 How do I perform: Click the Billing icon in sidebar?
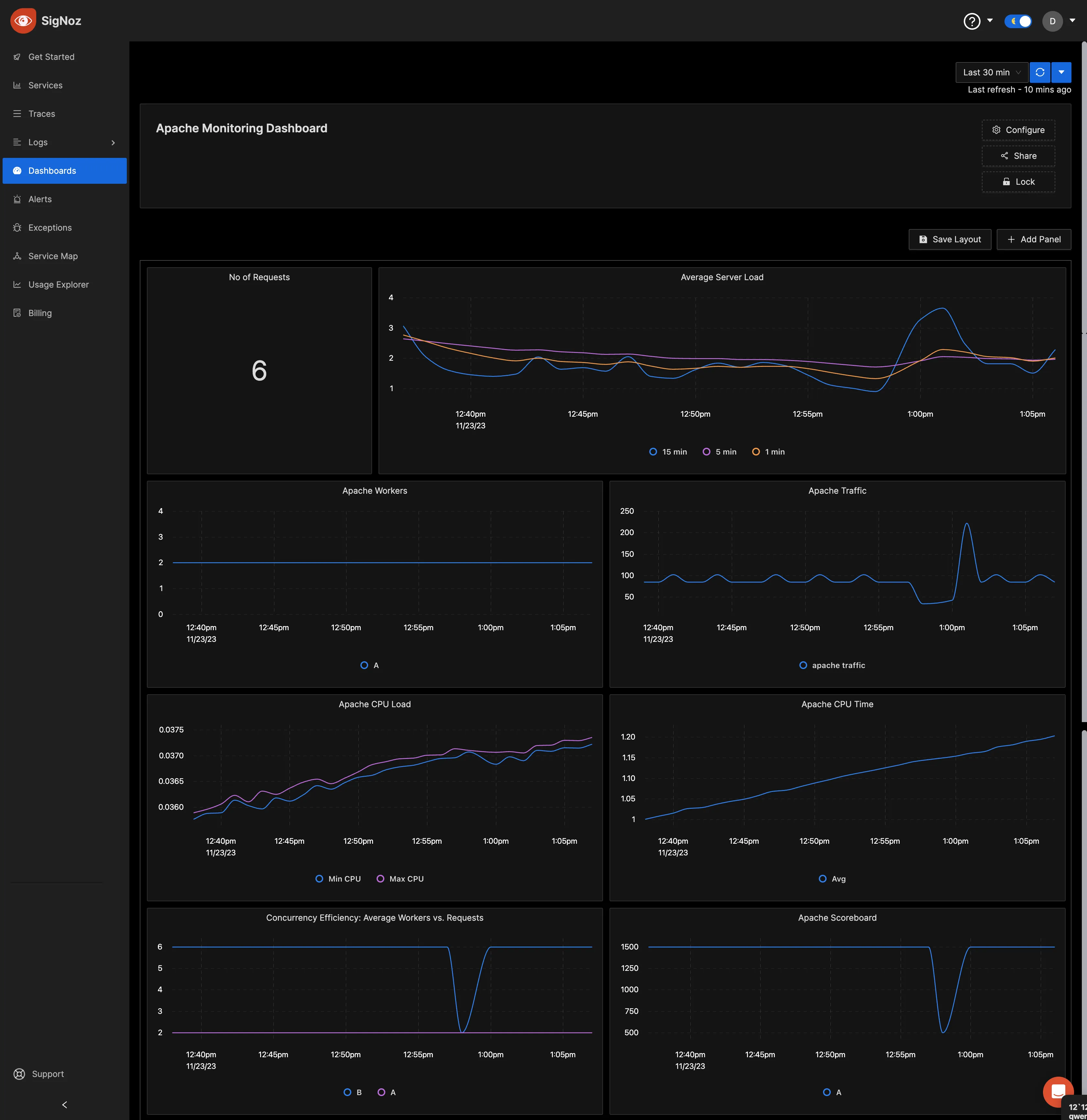click(x=17, y=313)
